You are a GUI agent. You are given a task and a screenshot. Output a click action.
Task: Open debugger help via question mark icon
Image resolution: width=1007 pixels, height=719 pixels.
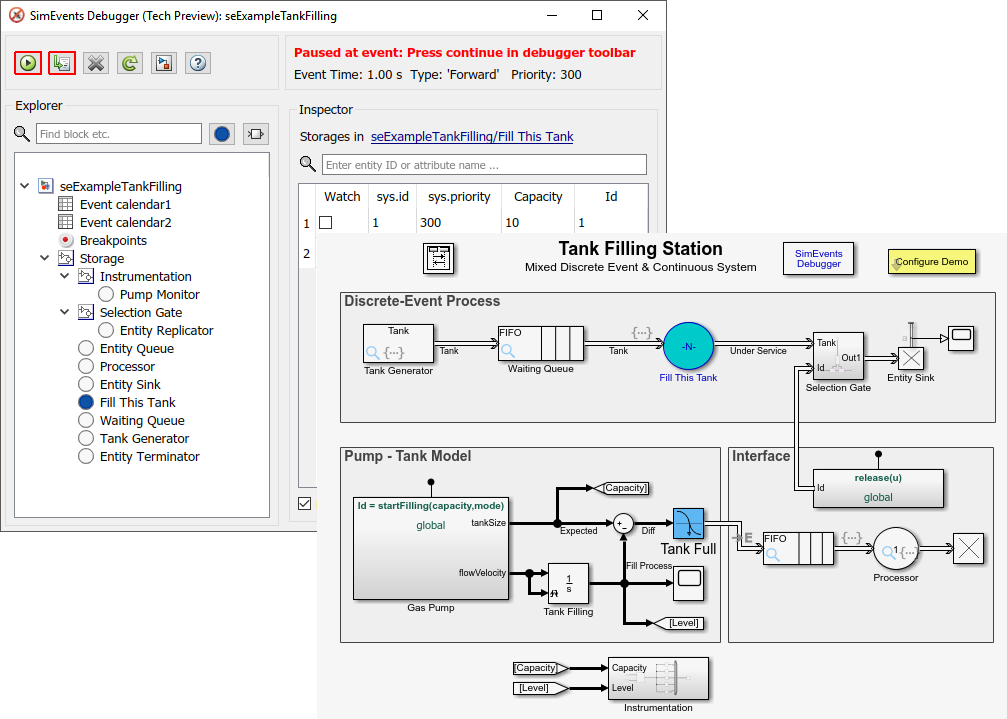[197, 62]
